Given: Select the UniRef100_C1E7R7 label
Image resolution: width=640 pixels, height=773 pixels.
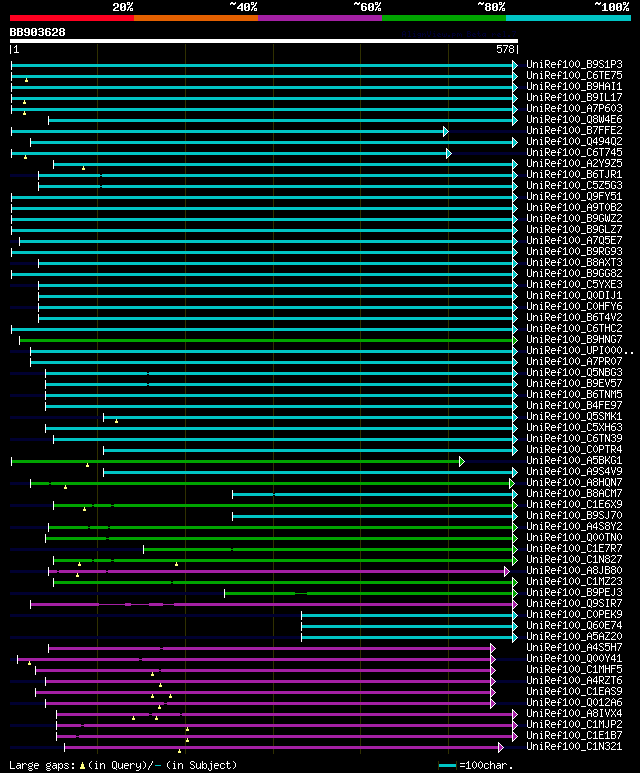Looking at the screenshot, I should [574, 548].
